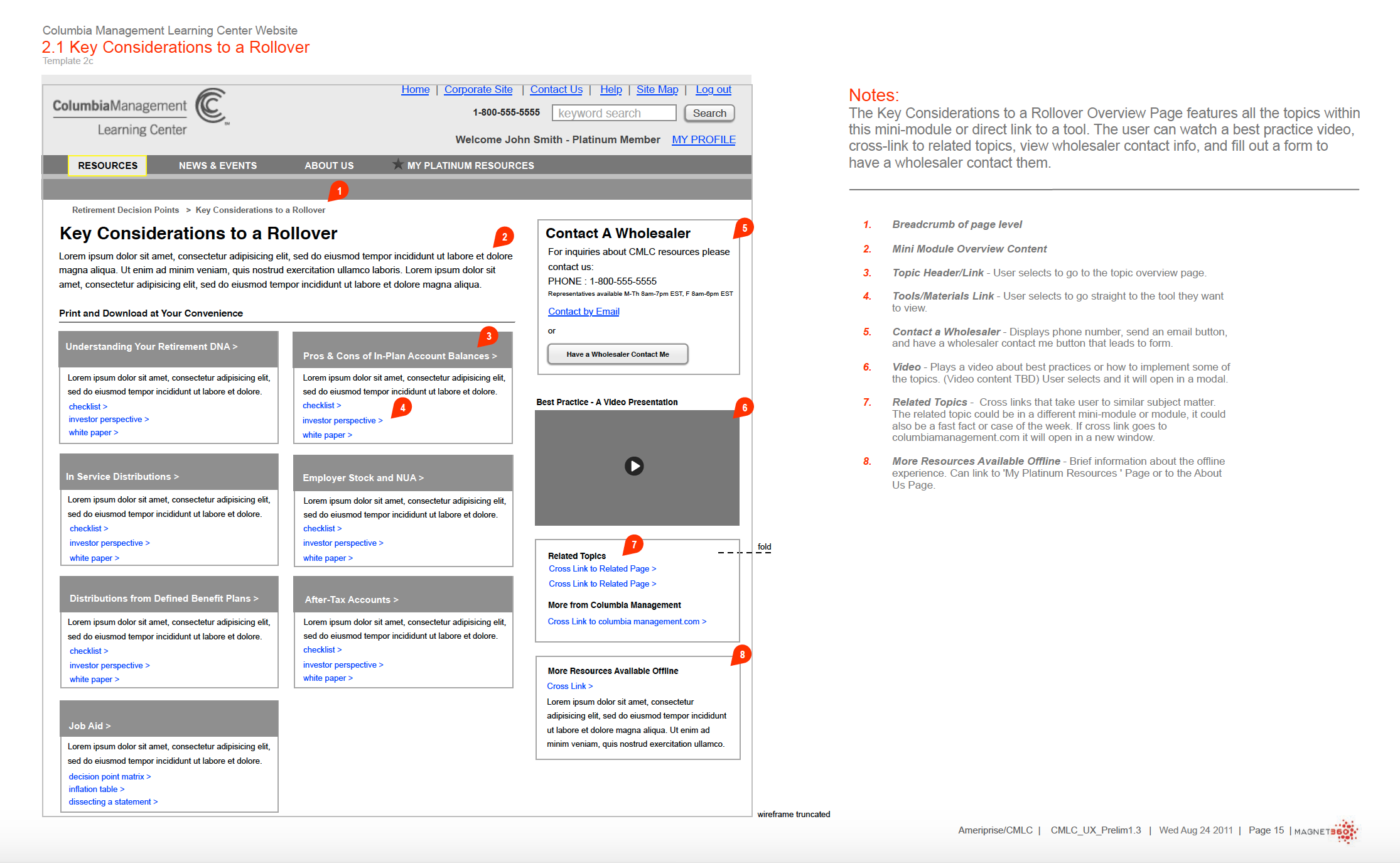Click the 1-800-555-5555 number in the header
The height and width of the screenshot is (863, 1400).
(506, 112)
